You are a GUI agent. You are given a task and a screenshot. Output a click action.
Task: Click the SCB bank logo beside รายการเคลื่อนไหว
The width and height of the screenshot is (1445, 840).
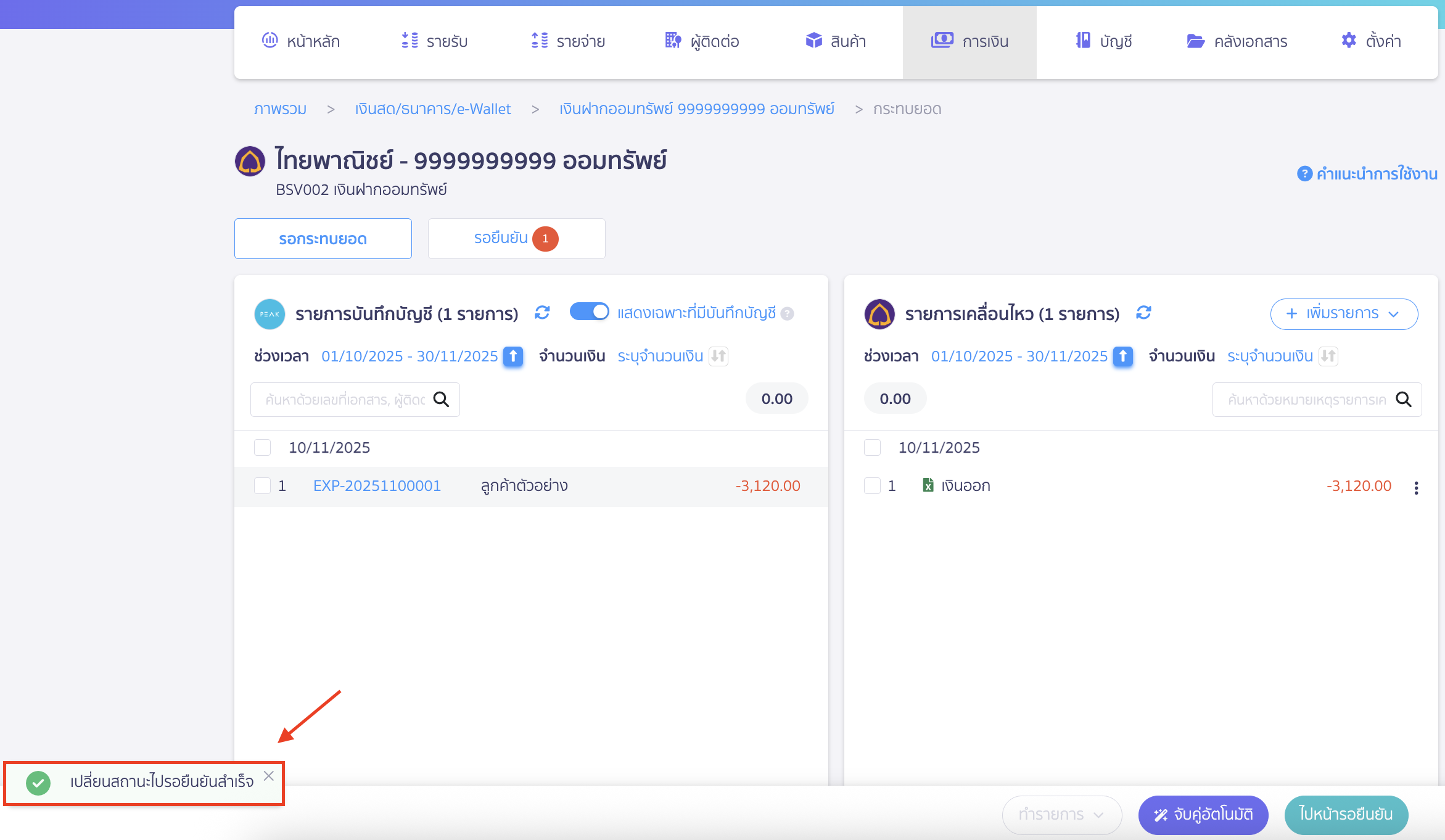[x=879, y=314]
